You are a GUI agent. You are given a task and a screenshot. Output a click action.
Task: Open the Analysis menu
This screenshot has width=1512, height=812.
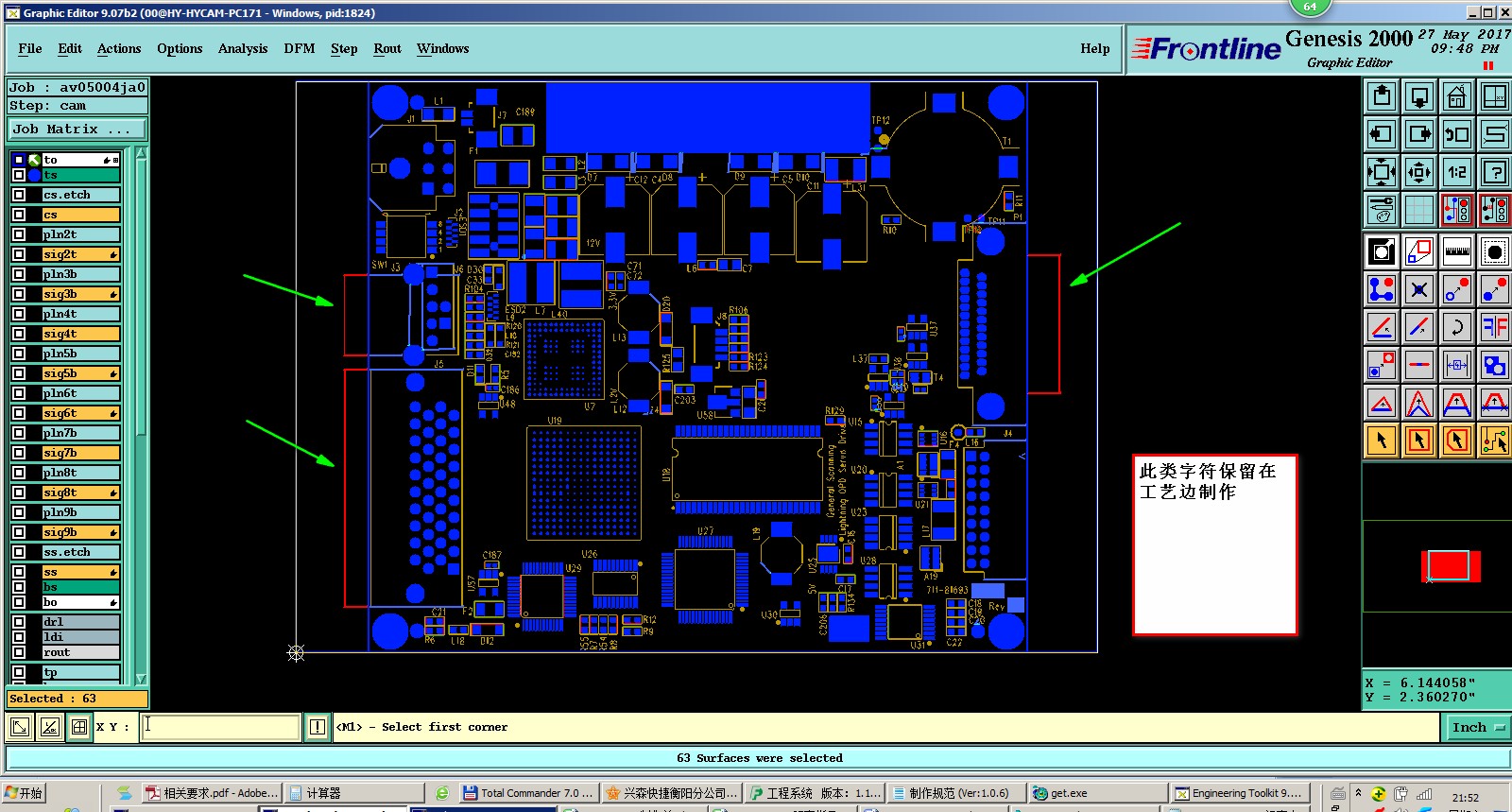pyautogui.click(x=243, y=48)
